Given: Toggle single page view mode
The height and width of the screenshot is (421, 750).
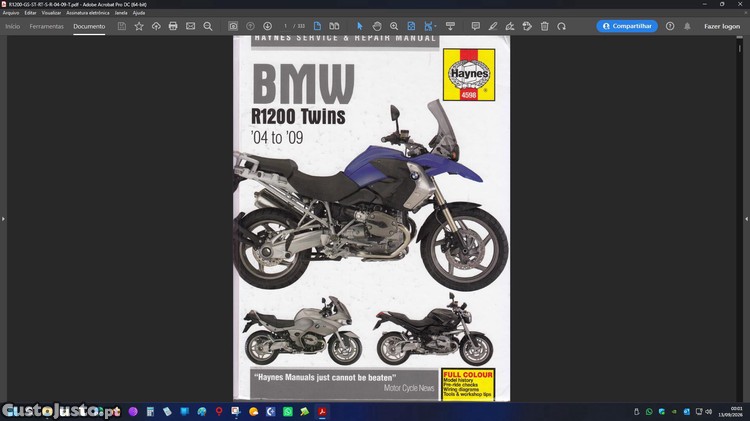Looking at the screenshot, I should tap(317, 26).
